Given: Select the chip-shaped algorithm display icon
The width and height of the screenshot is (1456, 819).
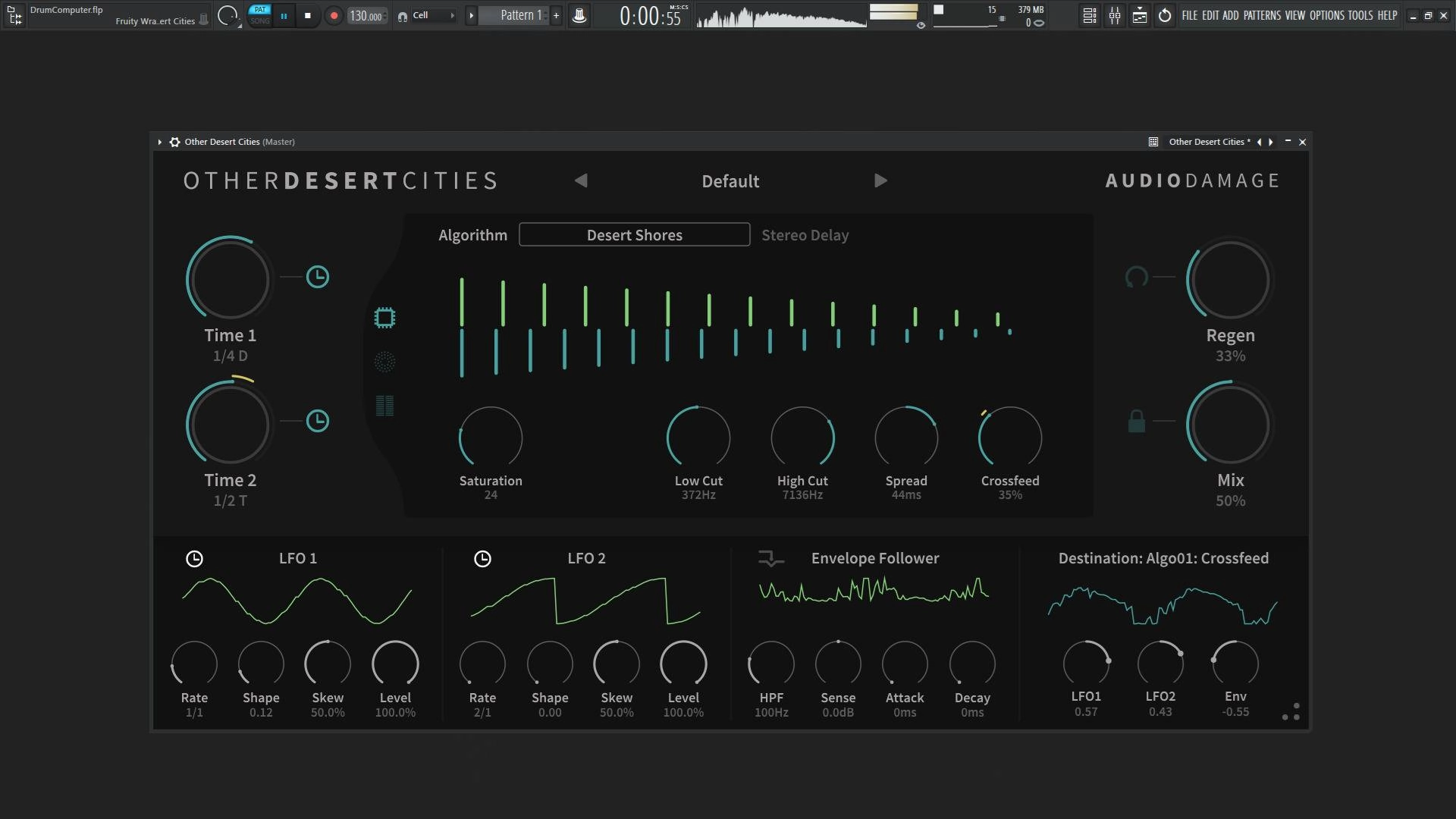Looking at the screenshot, I should point(384,318).
